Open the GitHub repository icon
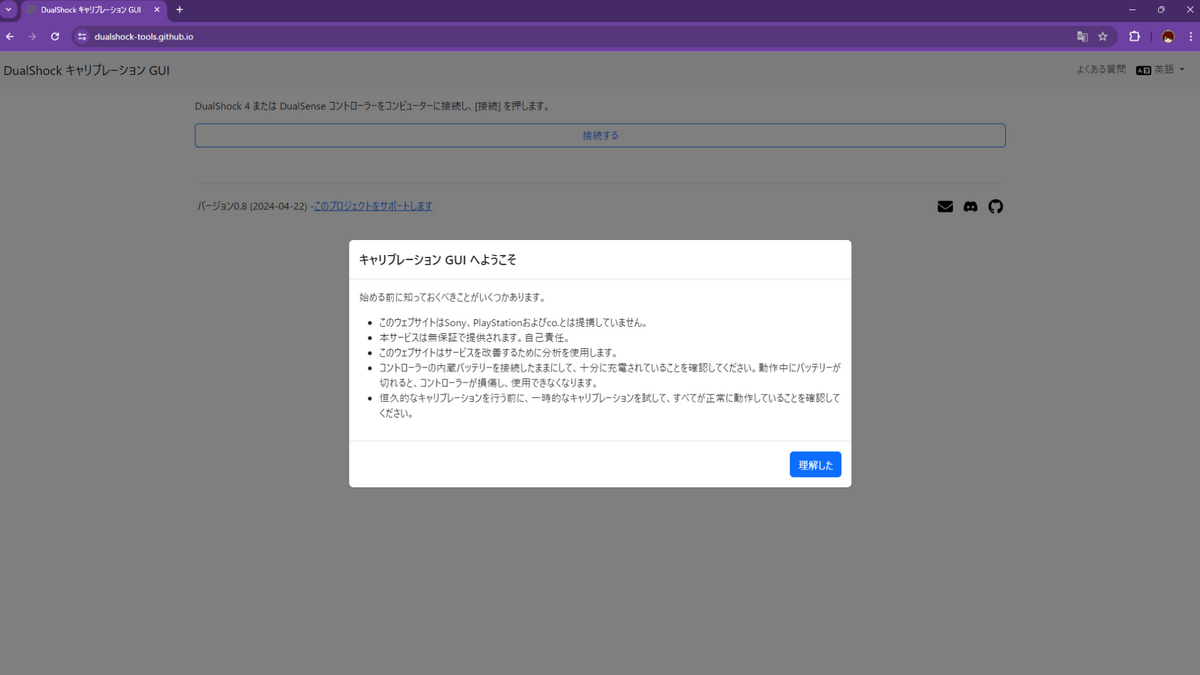Image resolution: width=1200 pixels, height=675 pixels. point(995,206)
